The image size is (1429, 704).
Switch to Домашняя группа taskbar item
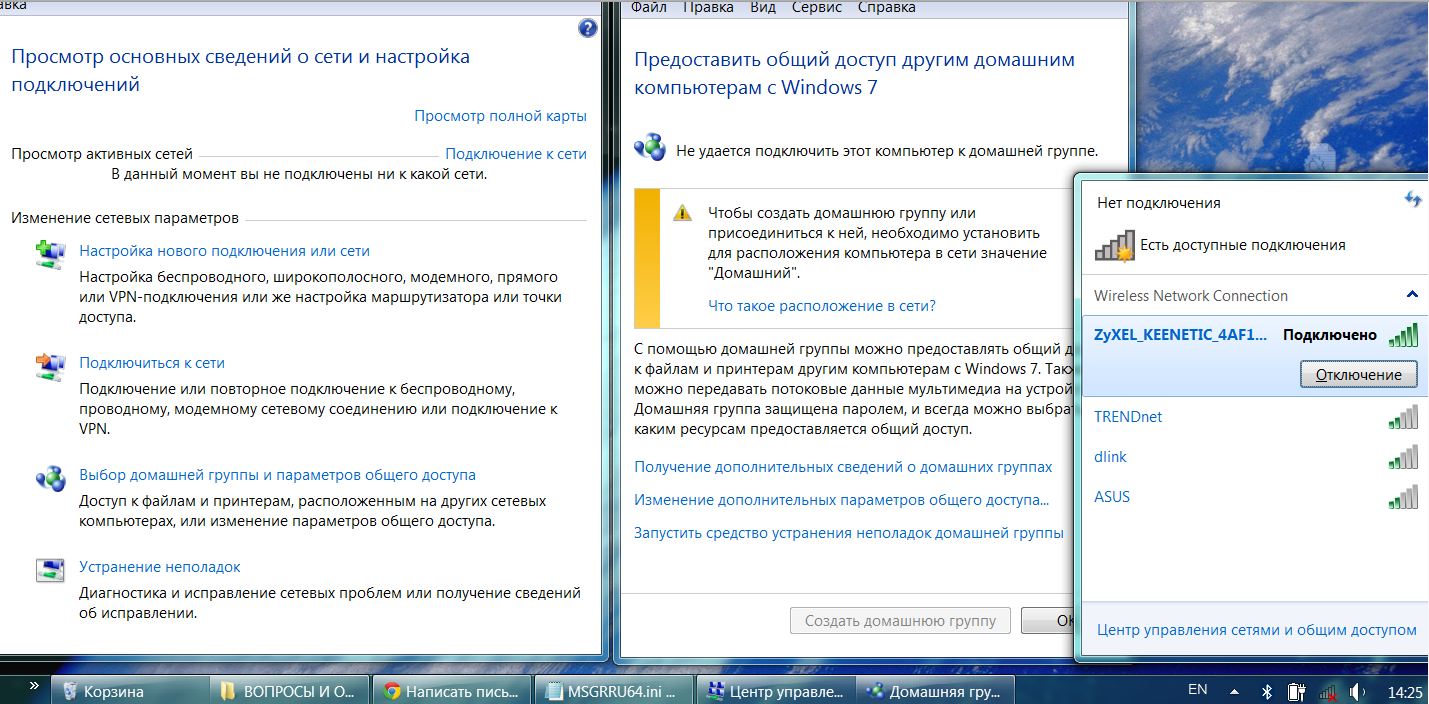(x=937, y=690)
